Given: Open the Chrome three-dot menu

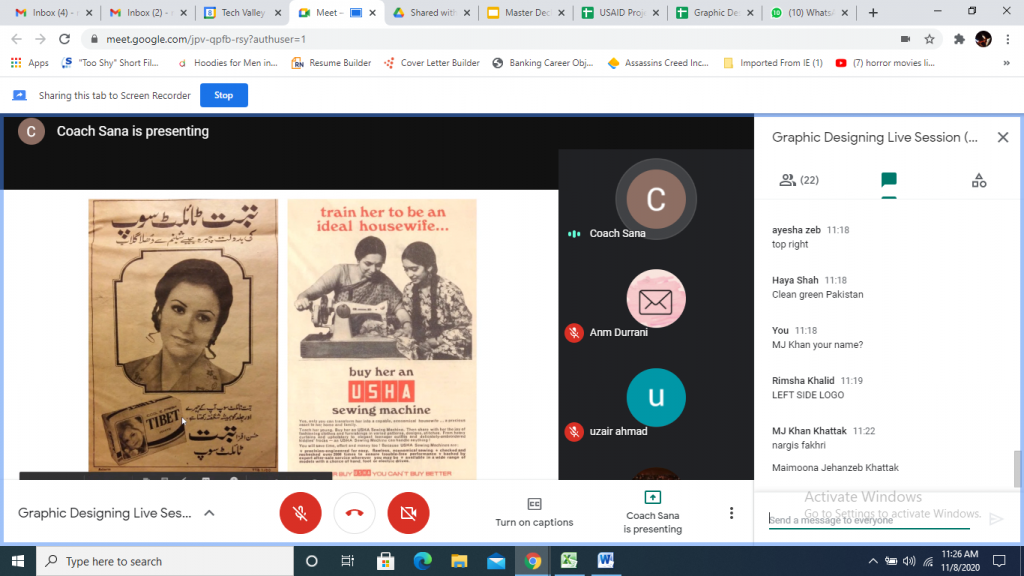Looking at the screenshot, I should pyautogui.click(x=1008, y=39).
